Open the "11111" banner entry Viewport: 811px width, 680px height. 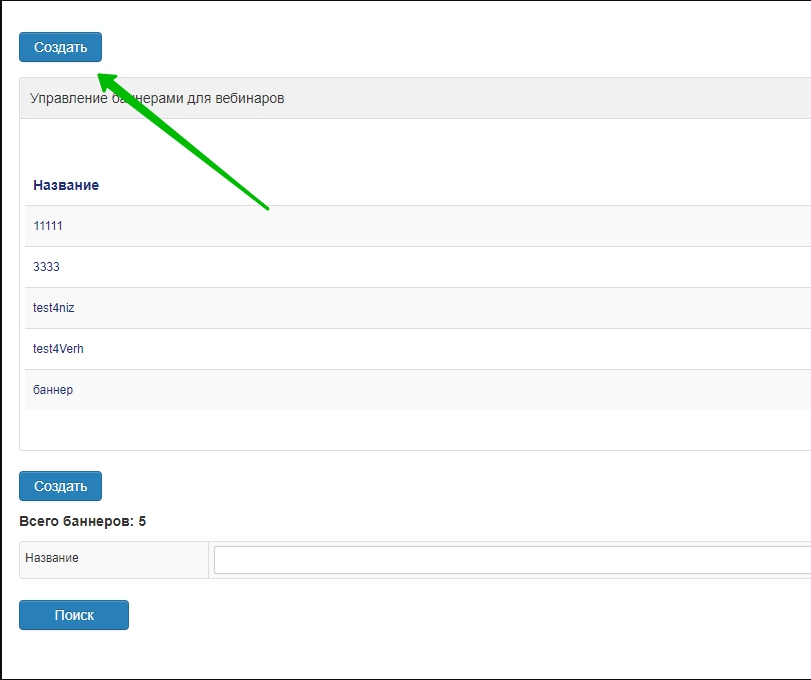point(48,226)
